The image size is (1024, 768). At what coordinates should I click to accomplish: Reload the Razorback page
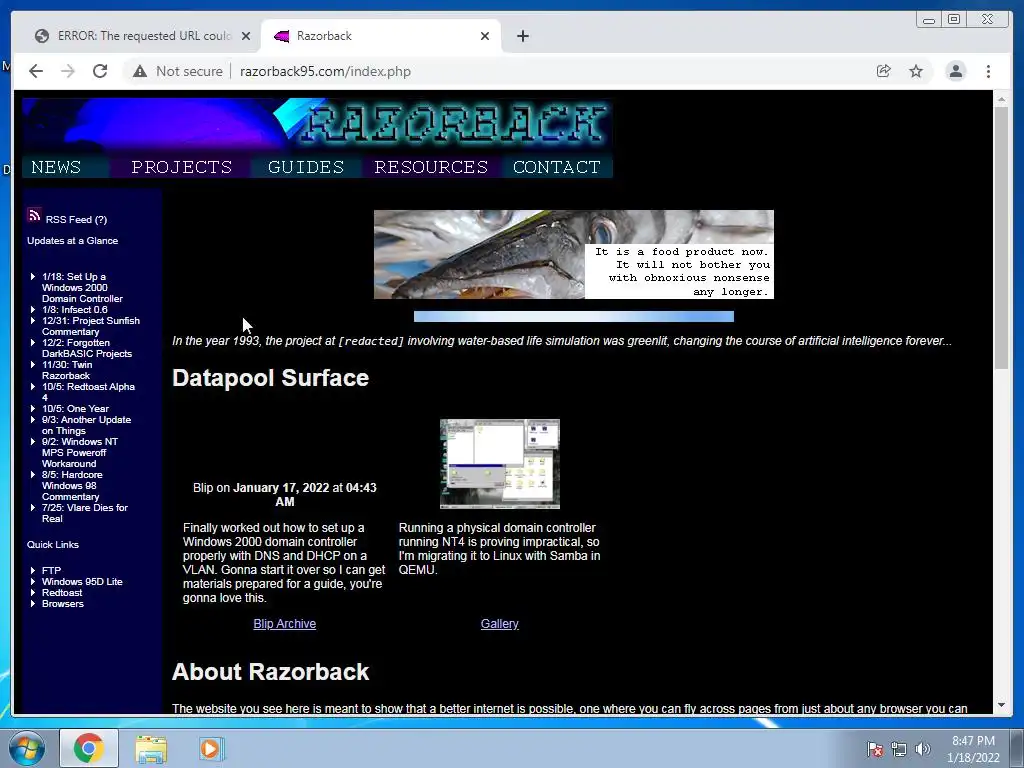coord(100,71)
